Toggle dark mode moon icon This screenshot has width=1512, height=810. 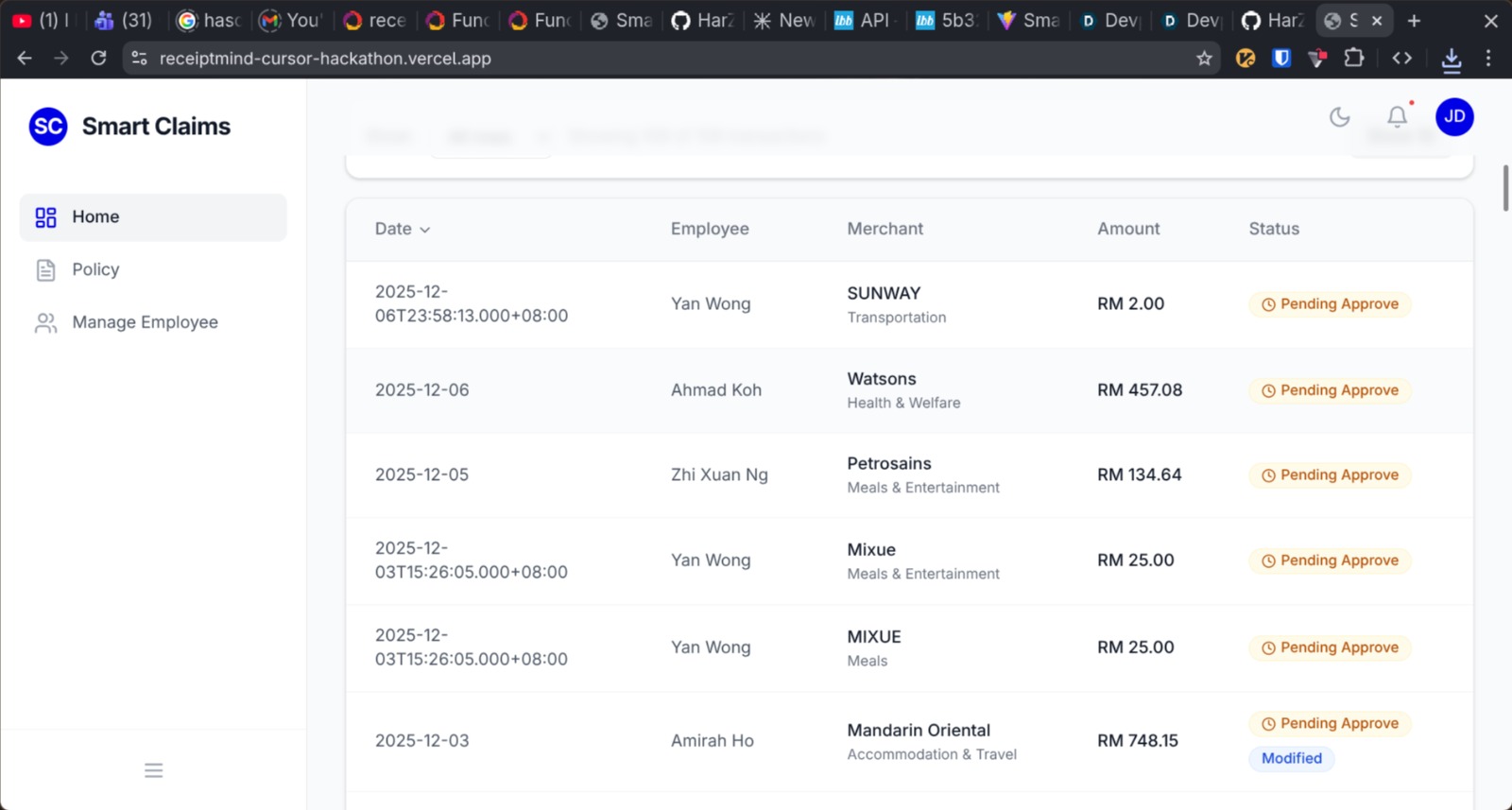(1339, 117)
